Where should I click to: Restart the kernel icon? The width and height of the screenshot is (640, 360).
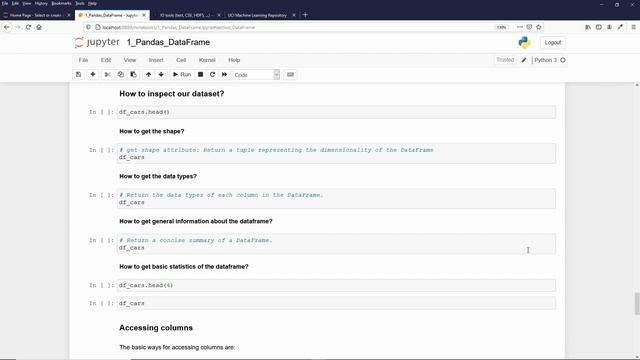point(212,75)
